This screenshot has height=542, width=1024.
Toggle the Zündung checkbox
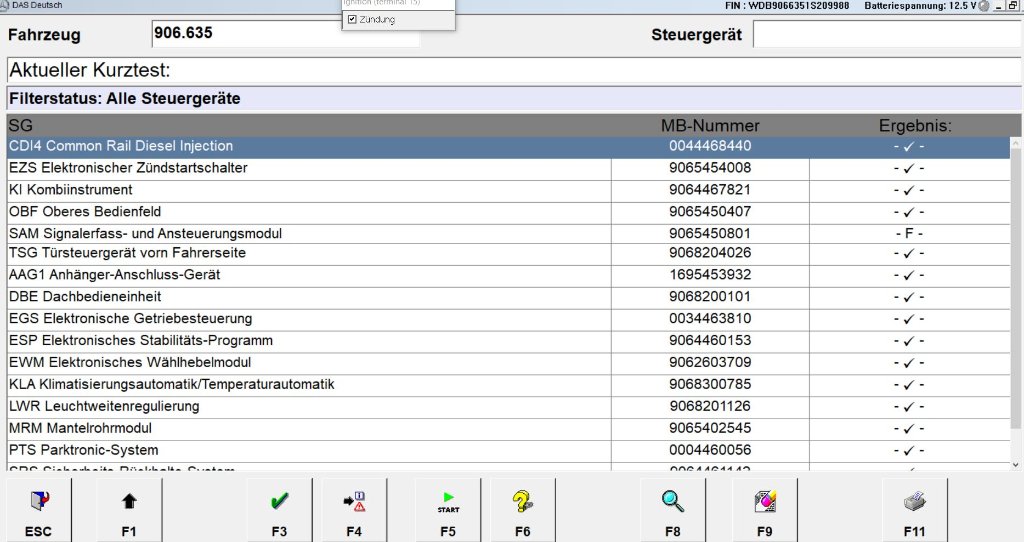tap(352, 19)
